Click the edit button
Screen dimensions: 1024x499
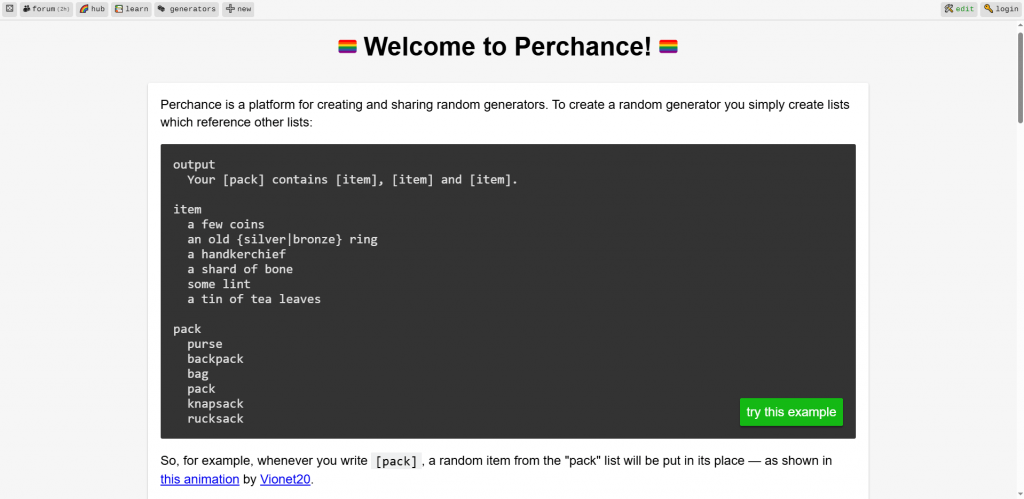959,9
